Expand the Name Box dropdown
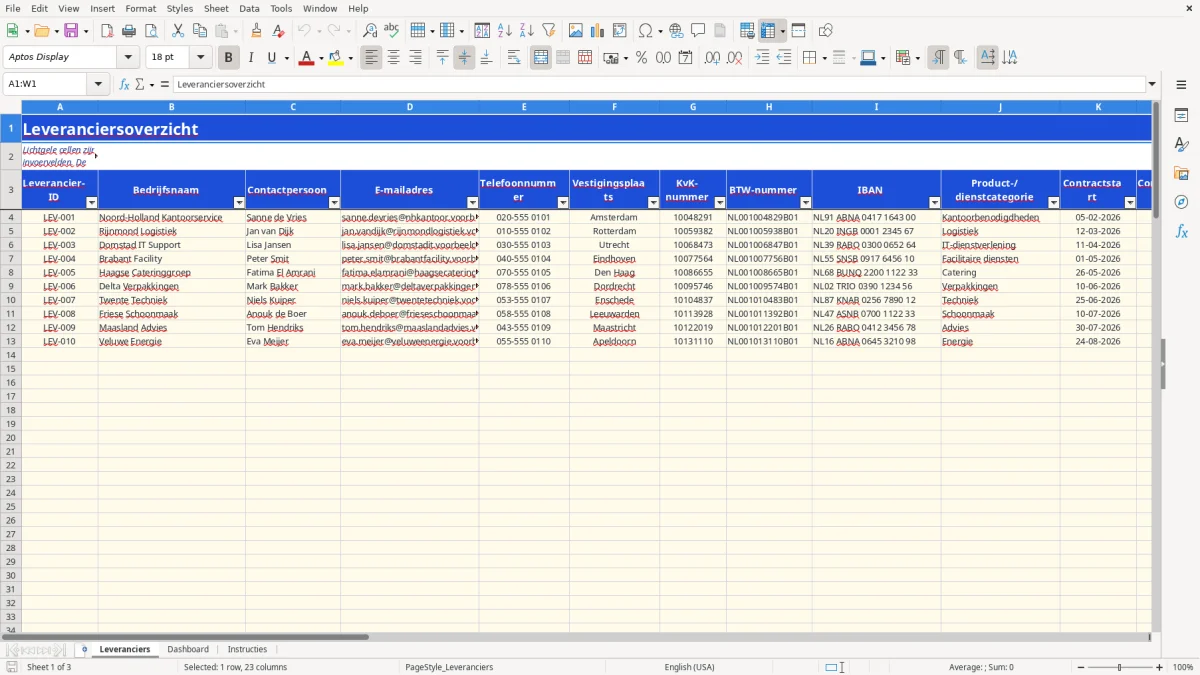Image resolution: width=1200 pixels, height=675 pixels. pos(98,85)
